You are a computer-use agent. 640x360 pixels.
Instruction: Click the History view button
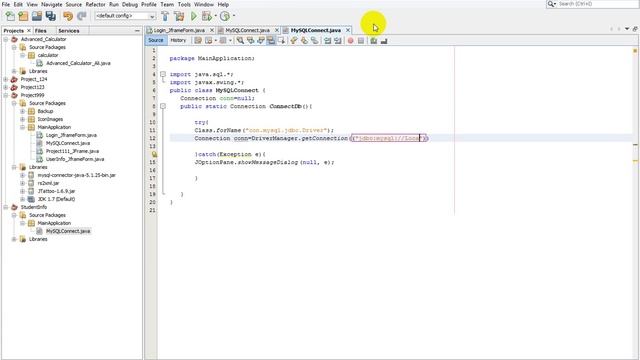click(x=178, y=40)
